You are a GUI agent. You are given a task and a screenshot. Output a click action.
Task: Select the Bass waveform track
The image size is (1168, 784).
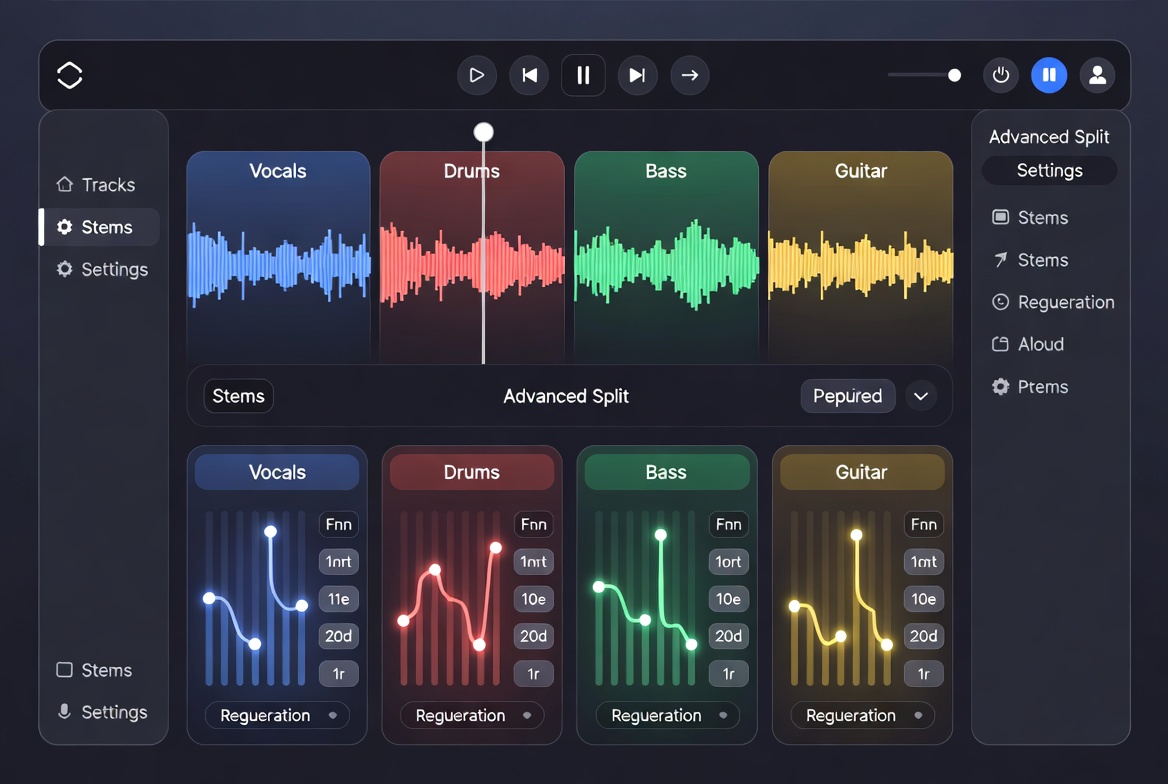666,258
